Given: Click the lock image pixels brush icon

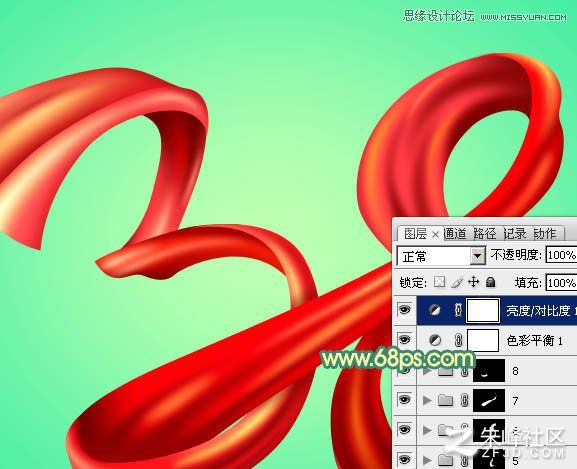Looking at the screenshot, I should 457,283.
